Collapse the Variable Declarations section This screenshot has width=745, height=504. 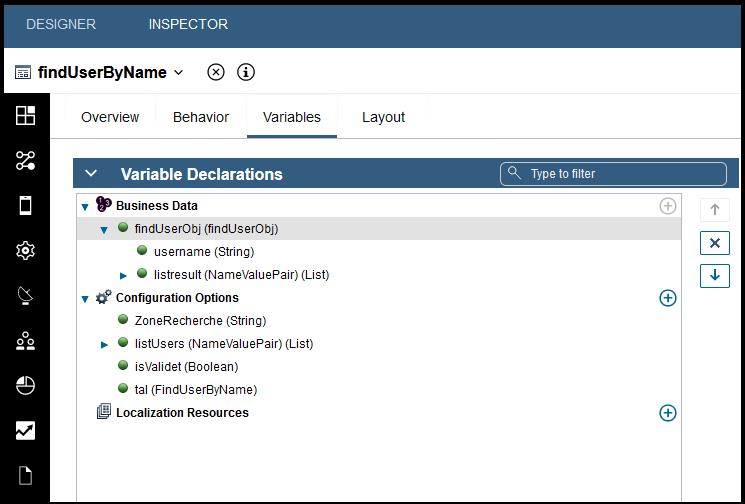[91, 174]
